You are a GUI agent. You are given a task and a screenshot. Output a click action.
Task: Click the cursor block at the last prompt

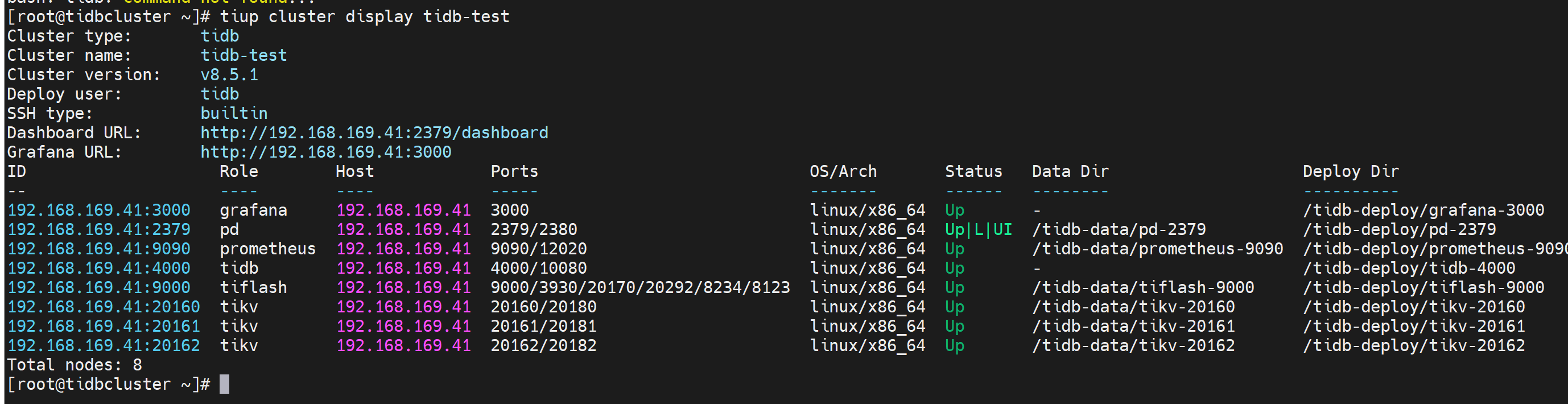tap(224, 384)
